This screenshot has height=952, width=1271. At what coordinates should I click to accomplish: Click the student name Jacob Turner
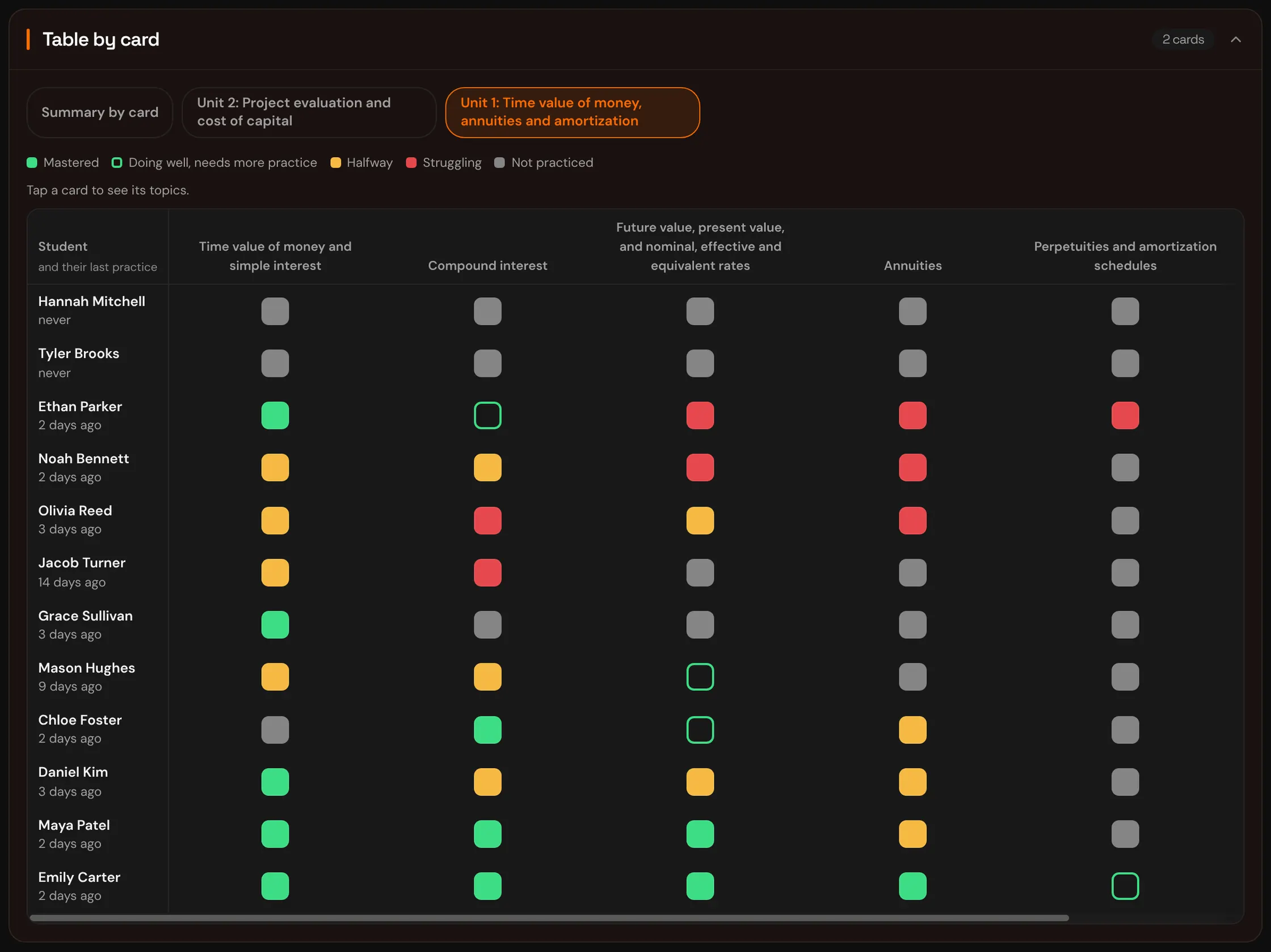tap(82, 562)
